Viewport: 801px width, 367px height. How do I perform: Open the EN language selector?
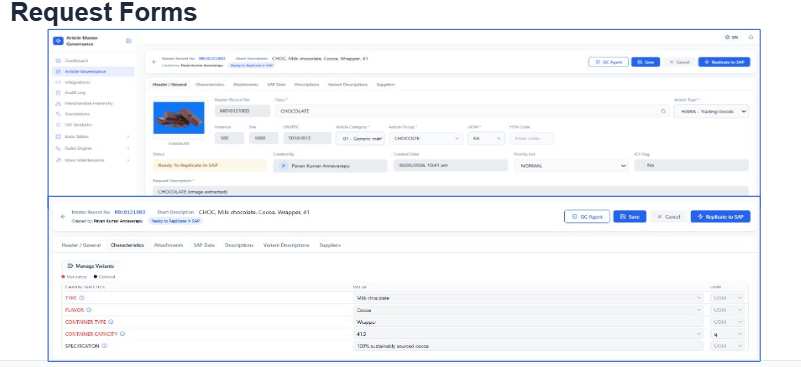coord(732,37)
